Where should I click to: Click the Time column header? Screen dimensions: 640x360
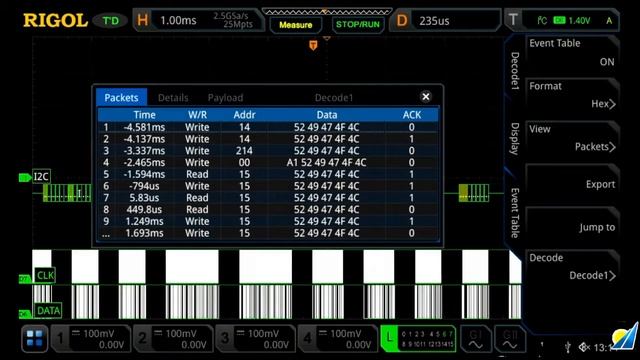coord(144,115)
